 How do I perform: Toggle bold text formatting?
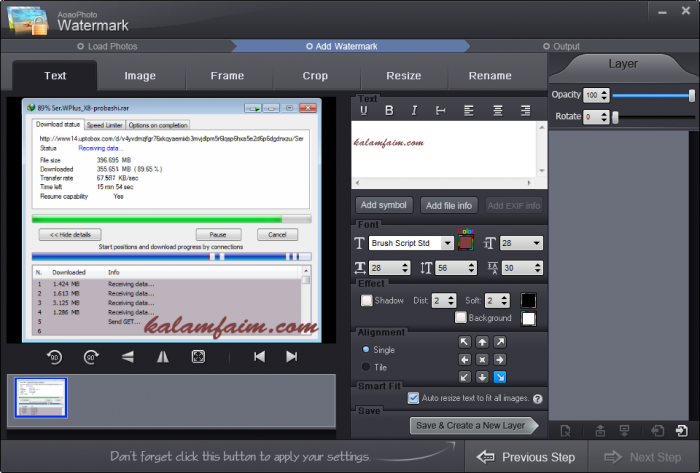389,111
